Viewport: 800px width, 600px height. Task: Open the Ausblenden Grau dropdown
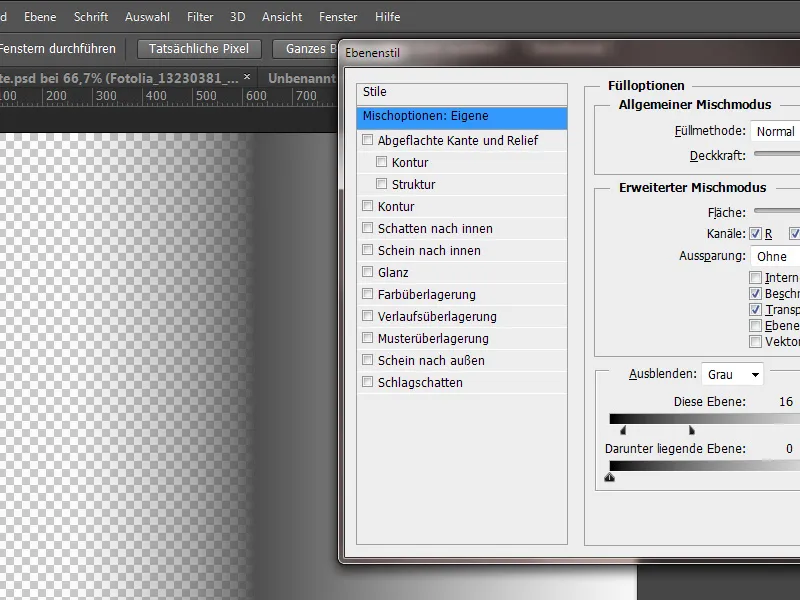732,374
